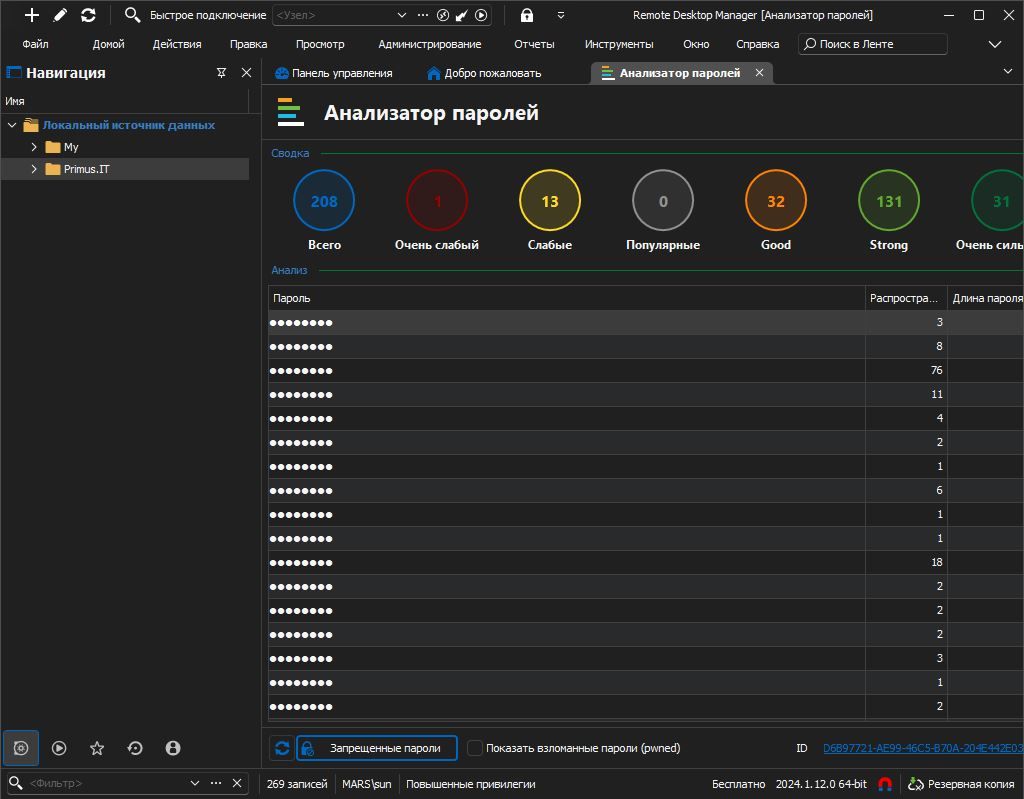Image resolution: width=1024 pixels, height=799 pixels.
Task: Click the plus icon to add a new entry
Action: 31,15
